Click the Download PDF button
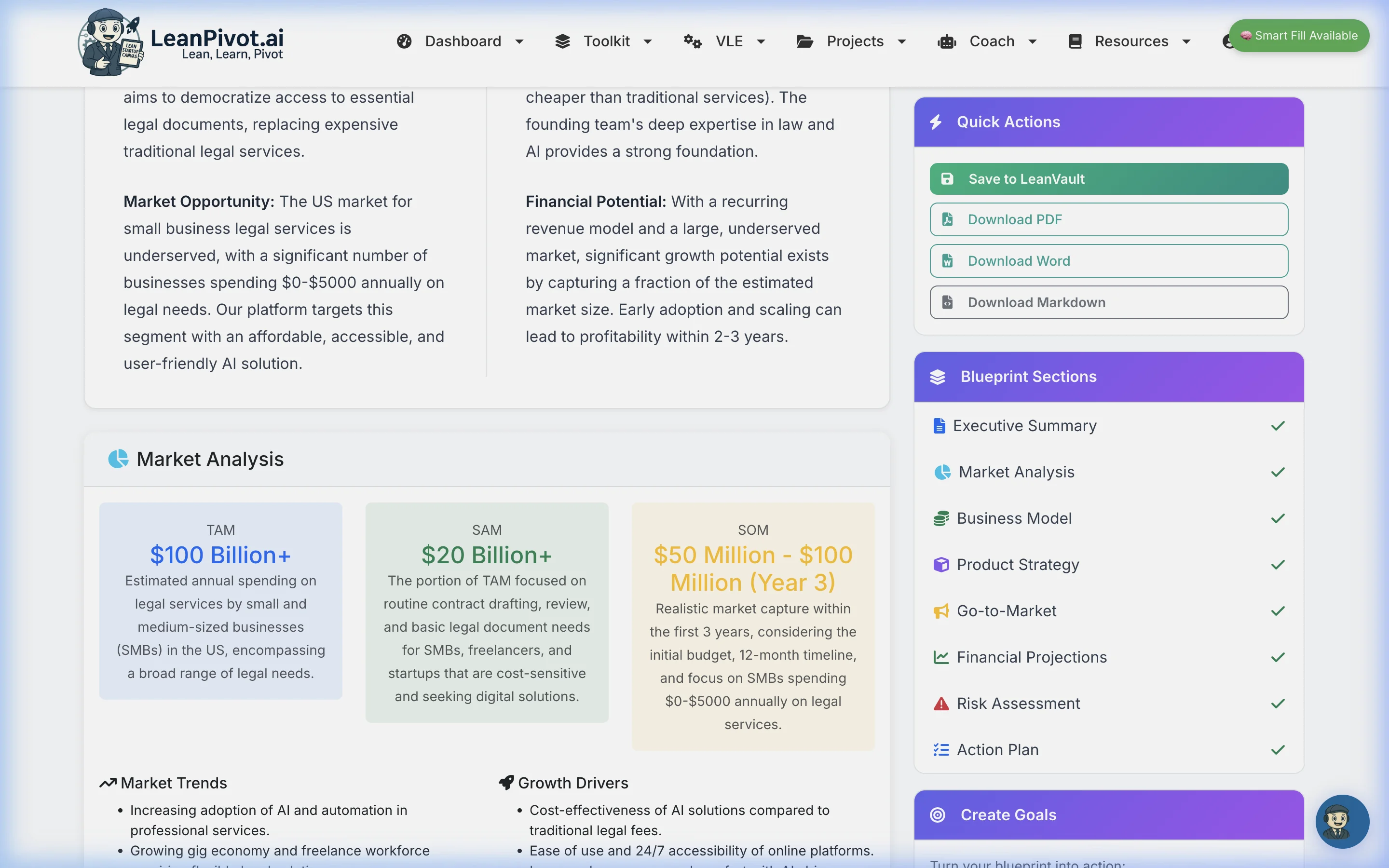Screen dimensions: 1389x868 1108,219
